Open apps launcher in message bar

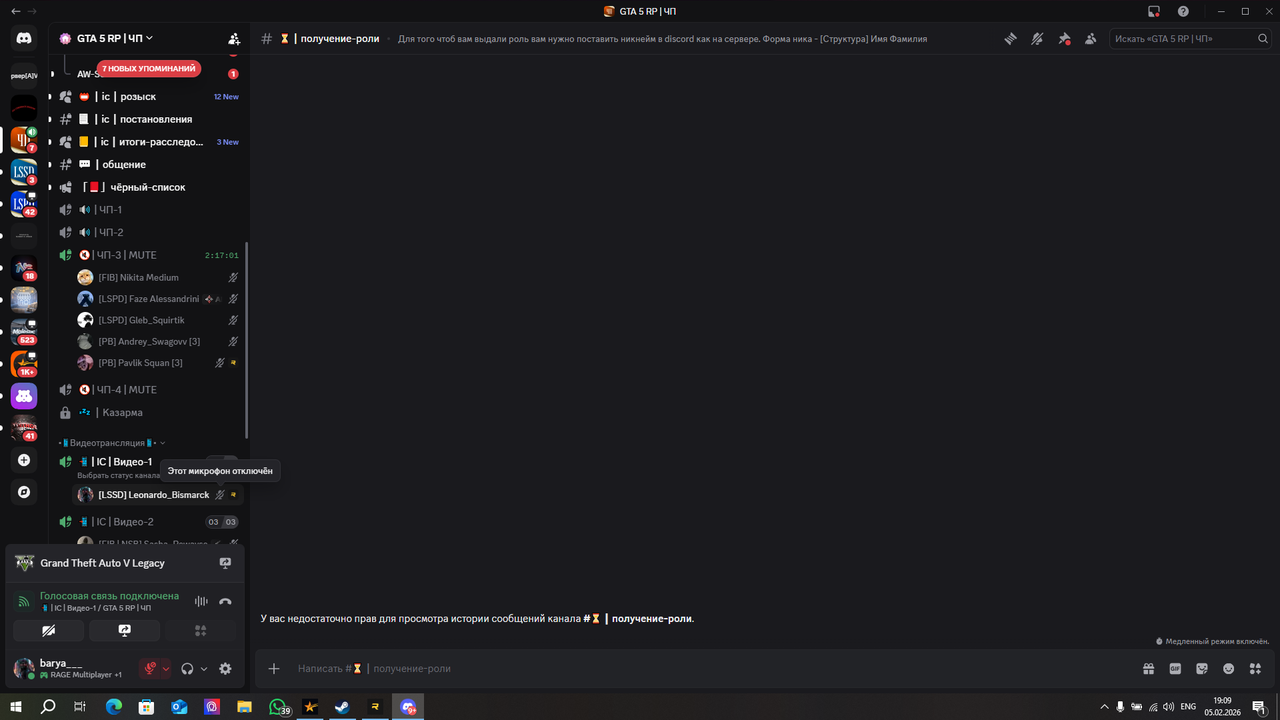coord(1255,669)
